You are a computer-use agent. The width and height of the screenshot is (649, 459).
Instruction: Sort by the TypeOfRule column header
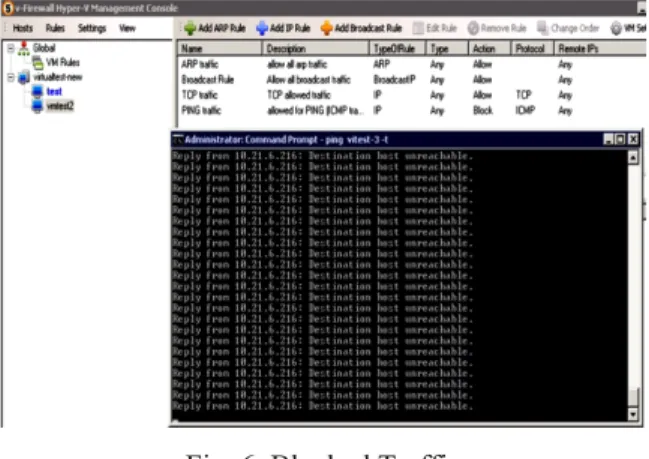[x=397, y=48]
